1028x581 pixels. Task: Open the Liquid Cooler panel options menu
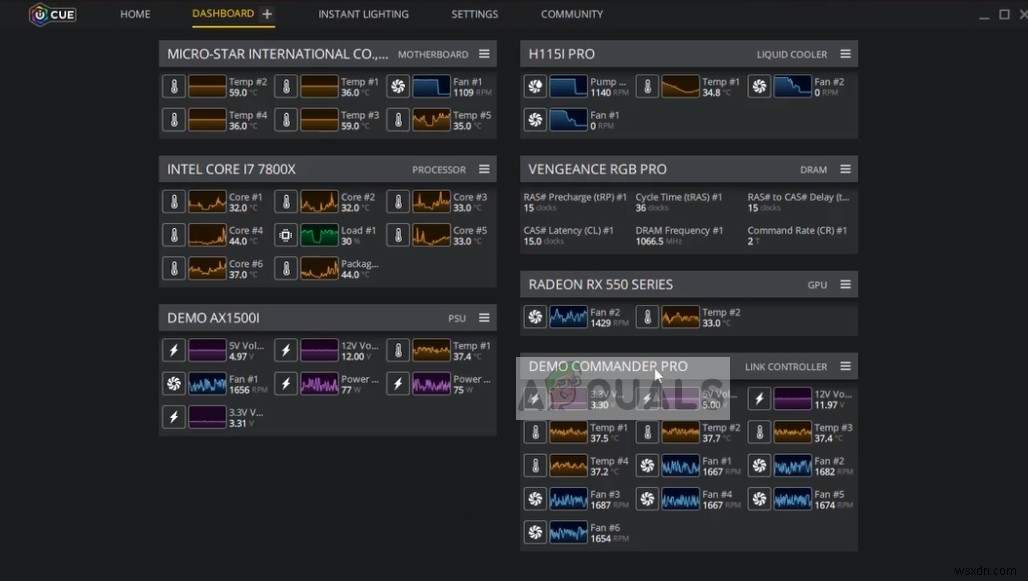845,54
